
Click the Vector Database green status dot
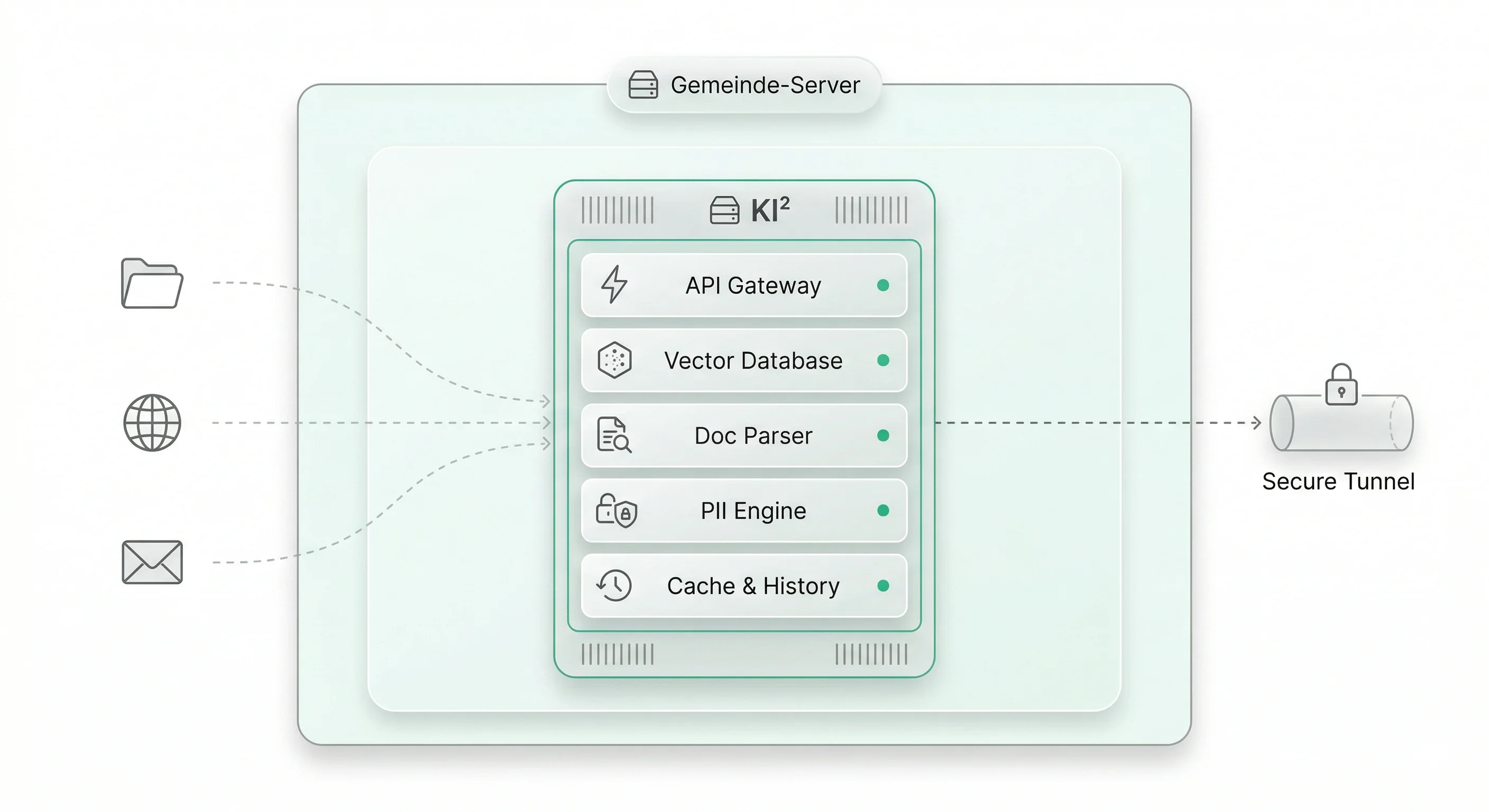coord(883,360)
